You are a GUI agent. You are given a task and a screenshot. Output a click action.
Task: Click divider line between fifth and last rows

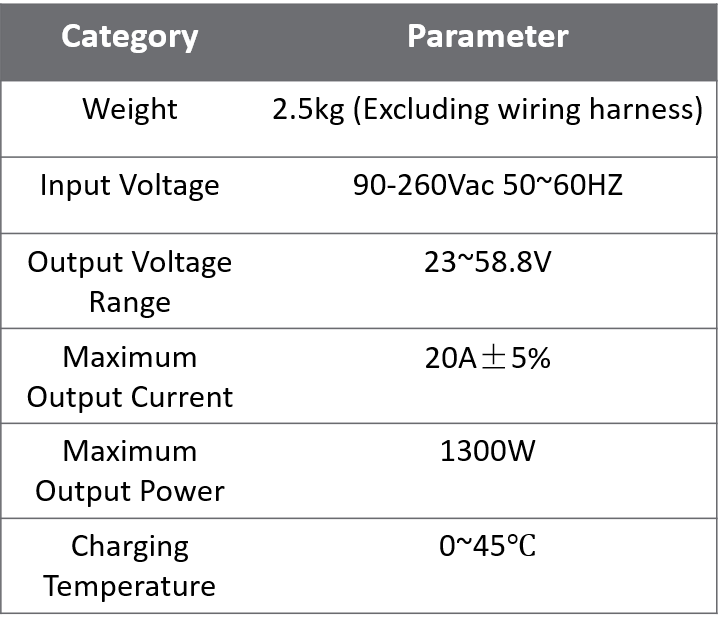click(359, 518)
